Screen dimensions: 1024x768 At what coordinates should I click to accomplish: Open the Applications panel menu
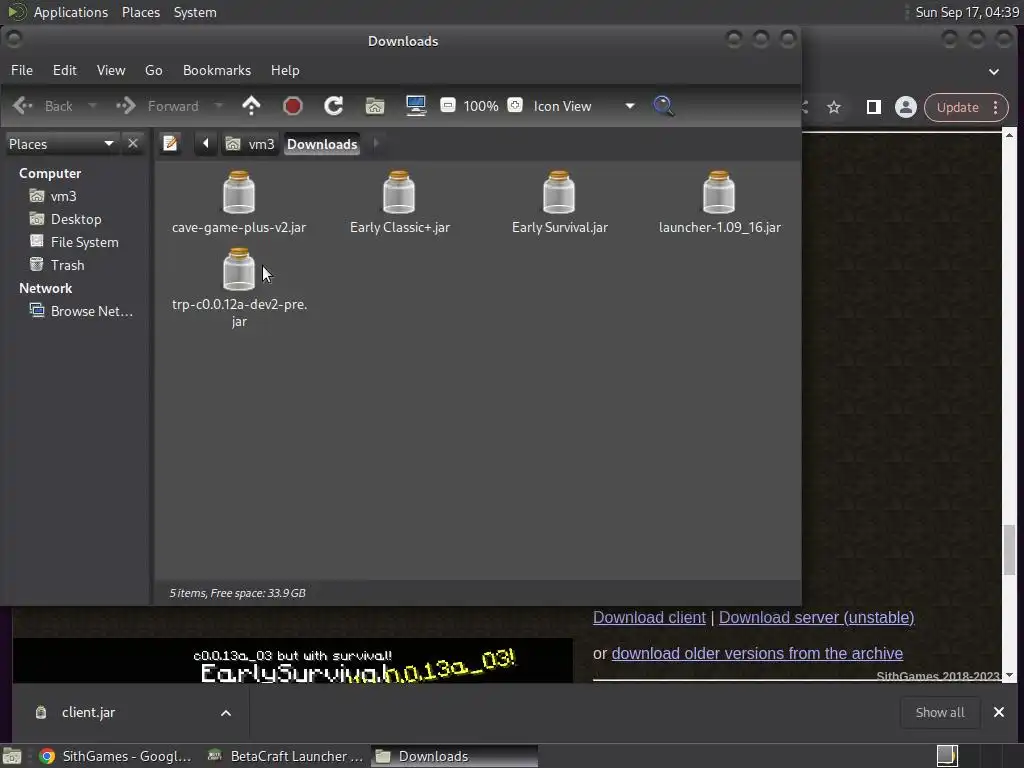click(71, 12)
